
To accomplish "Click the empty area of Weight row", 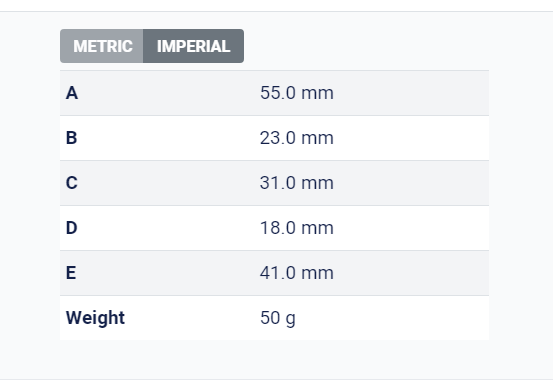I will point(392,318).
